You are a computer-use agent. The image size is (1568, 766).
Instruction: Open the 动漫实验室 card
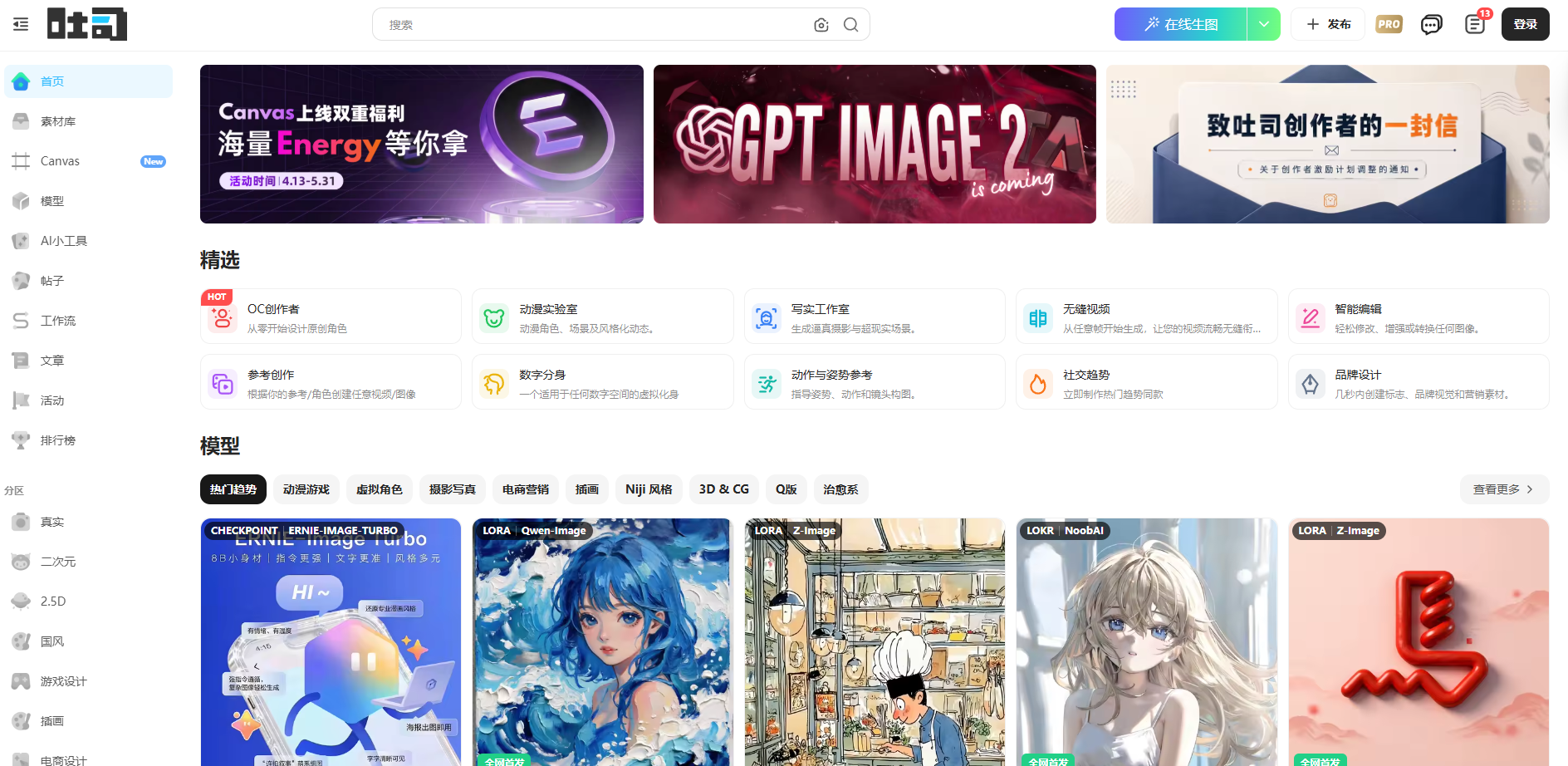[x=603, y=317]
